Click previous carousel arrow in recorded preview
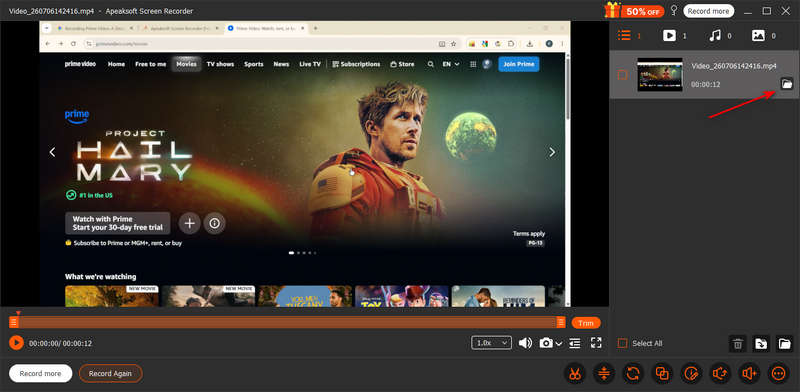 point(53,152)
